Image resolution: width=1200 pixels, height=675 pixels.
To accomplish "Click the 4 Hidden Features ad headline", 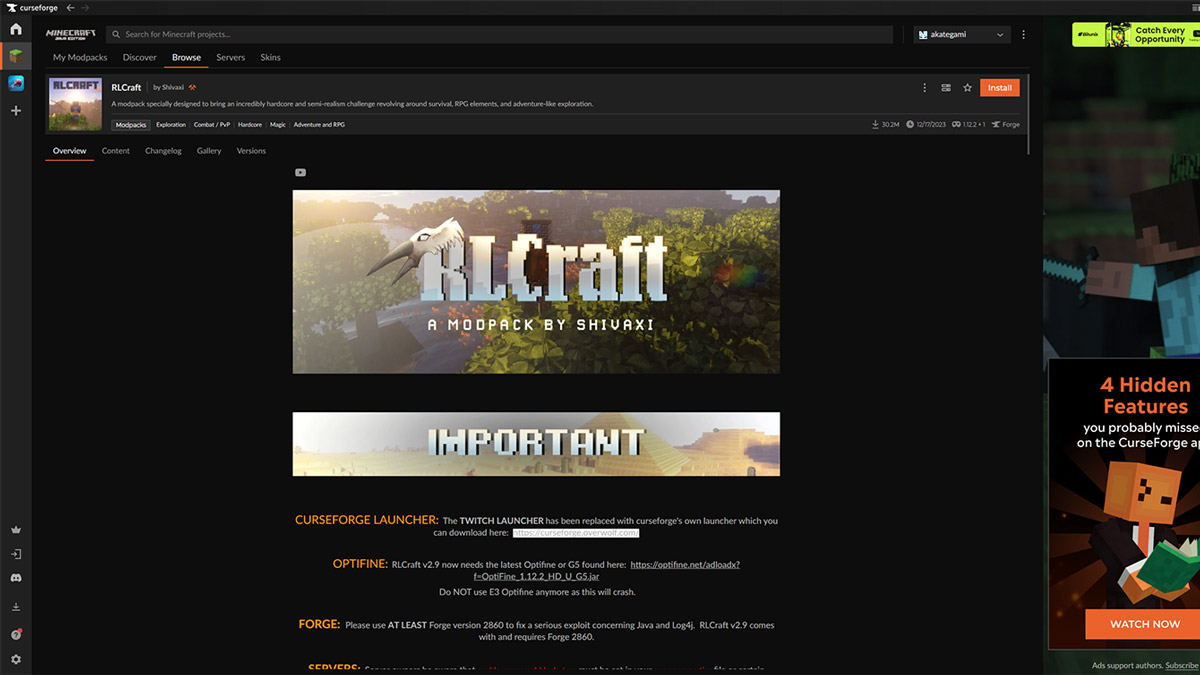I will click(x=1146, y=396).
